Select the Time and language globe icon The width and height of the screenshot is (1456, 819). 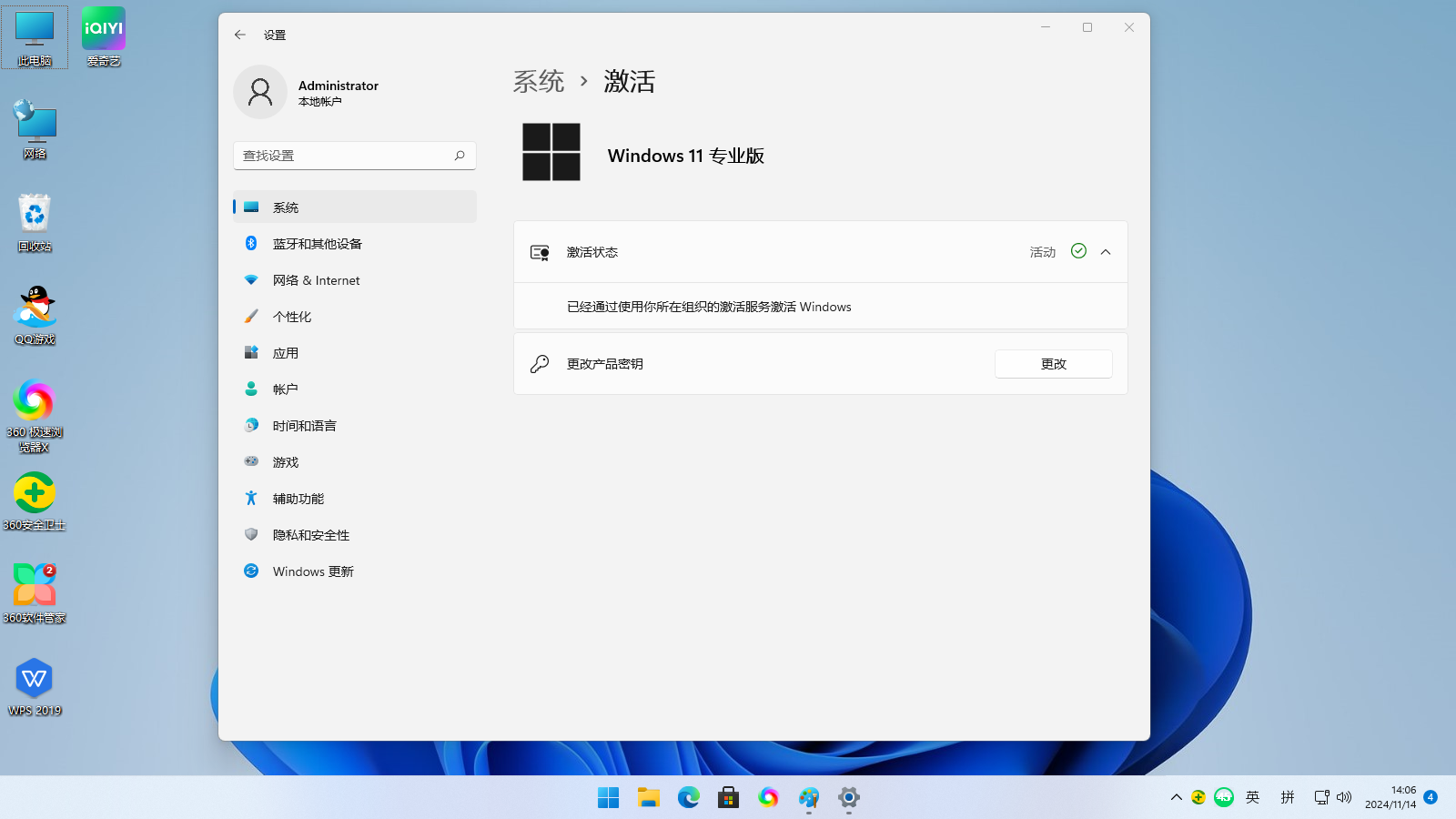coord(251,425)
